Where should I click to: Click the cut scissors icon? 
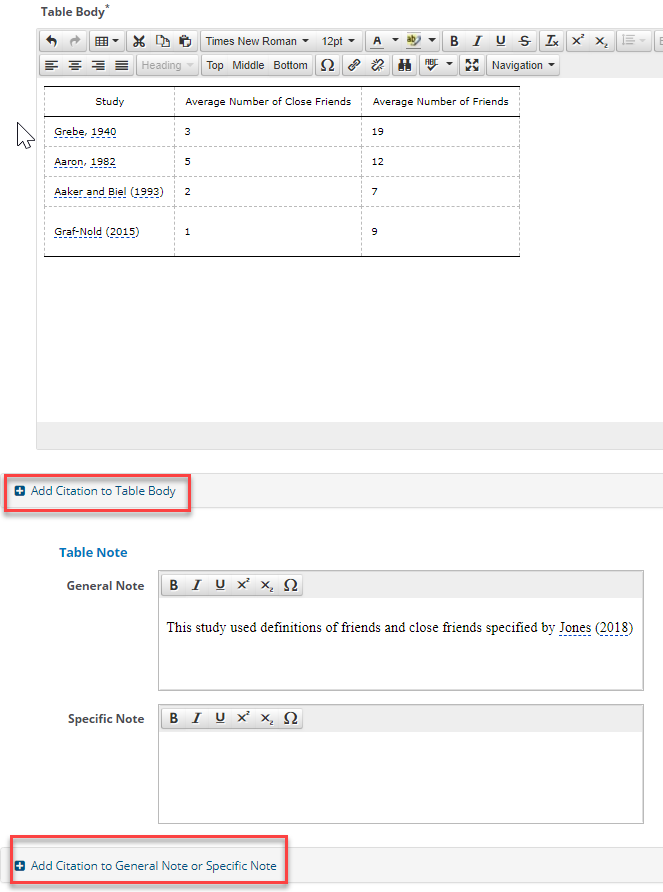(139, 41)
